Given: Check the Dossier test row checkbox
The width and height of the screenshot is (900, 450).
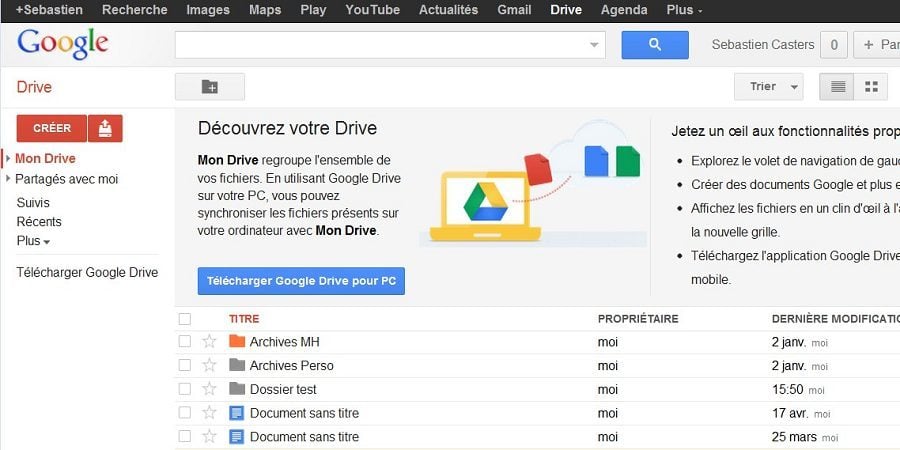Looking at the screenshot, I should pyautogui.click(x=184, y=389).
